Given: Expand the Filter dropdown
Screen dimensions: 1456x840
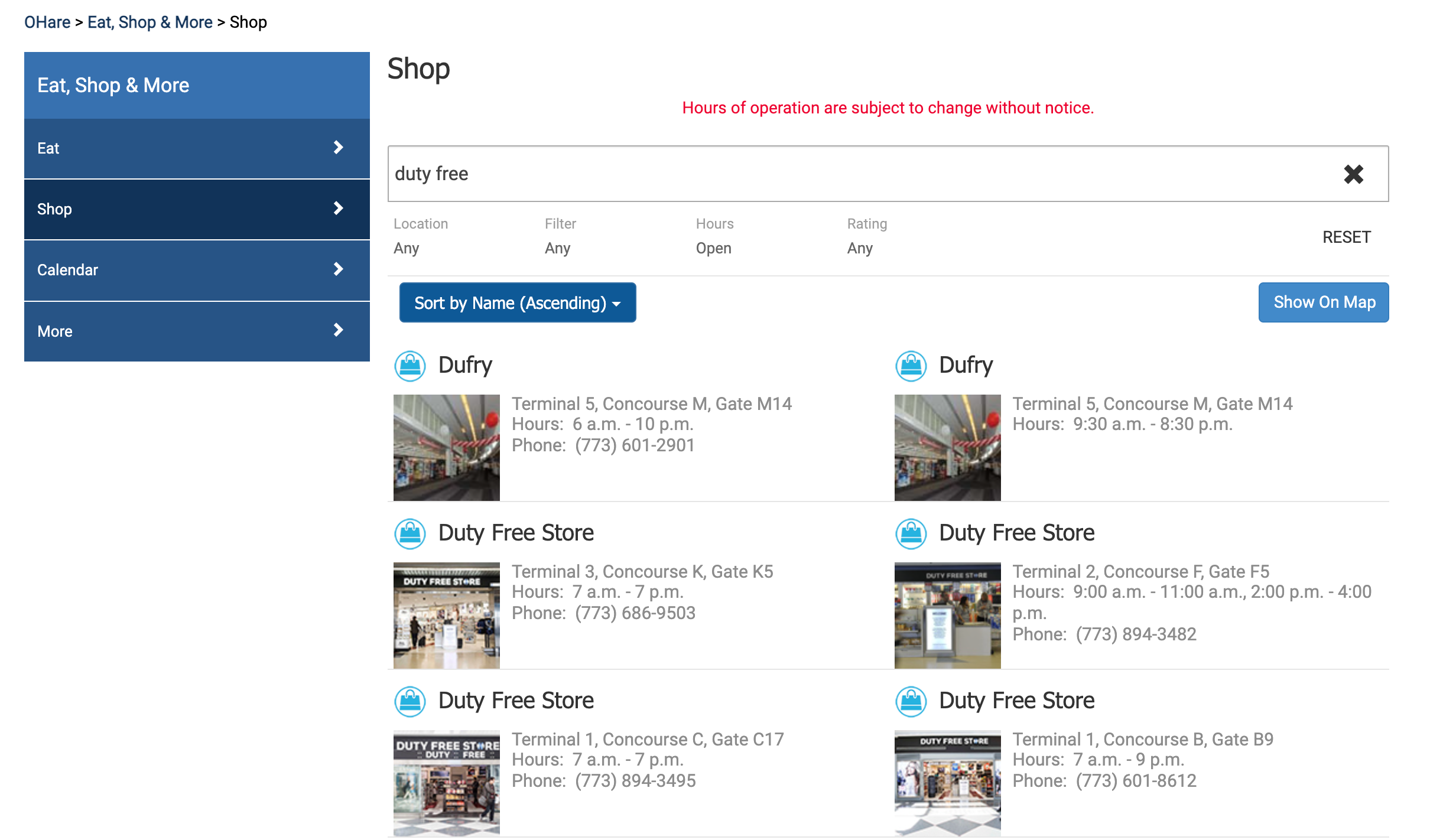Looking at the screenshot, I should [557, 249].
